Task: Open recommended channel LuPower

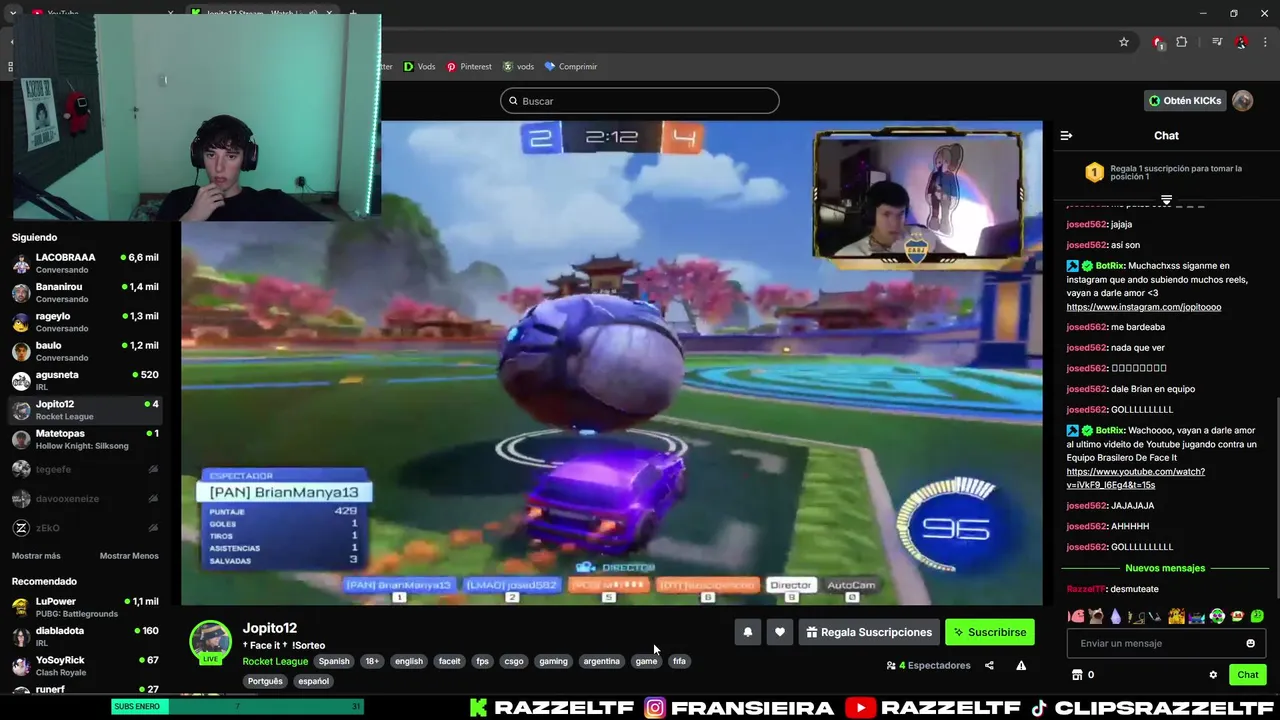Action: [x=85, y=607]
